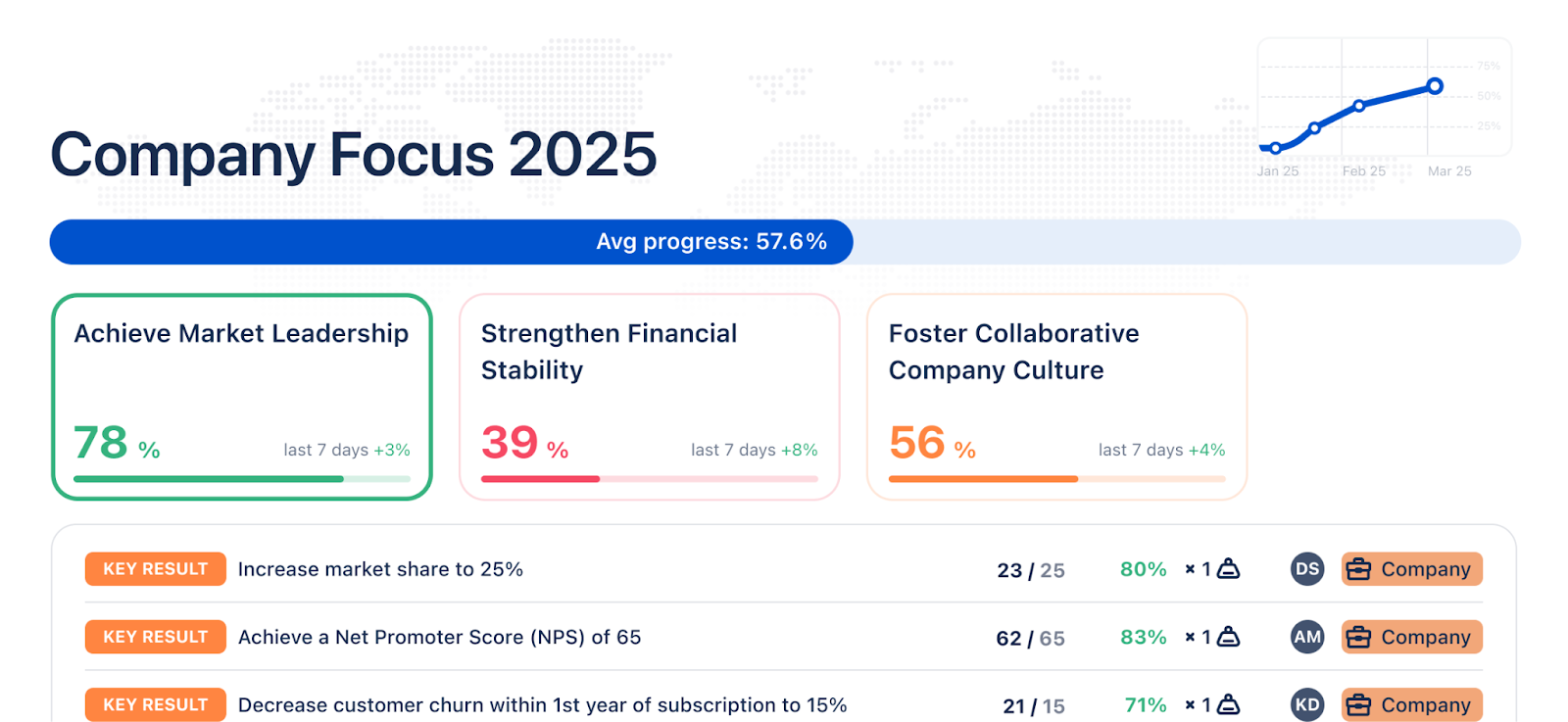Click the KEY RESULT badge on first row
Screen dimensions: 1568x722
coord(155,569)
